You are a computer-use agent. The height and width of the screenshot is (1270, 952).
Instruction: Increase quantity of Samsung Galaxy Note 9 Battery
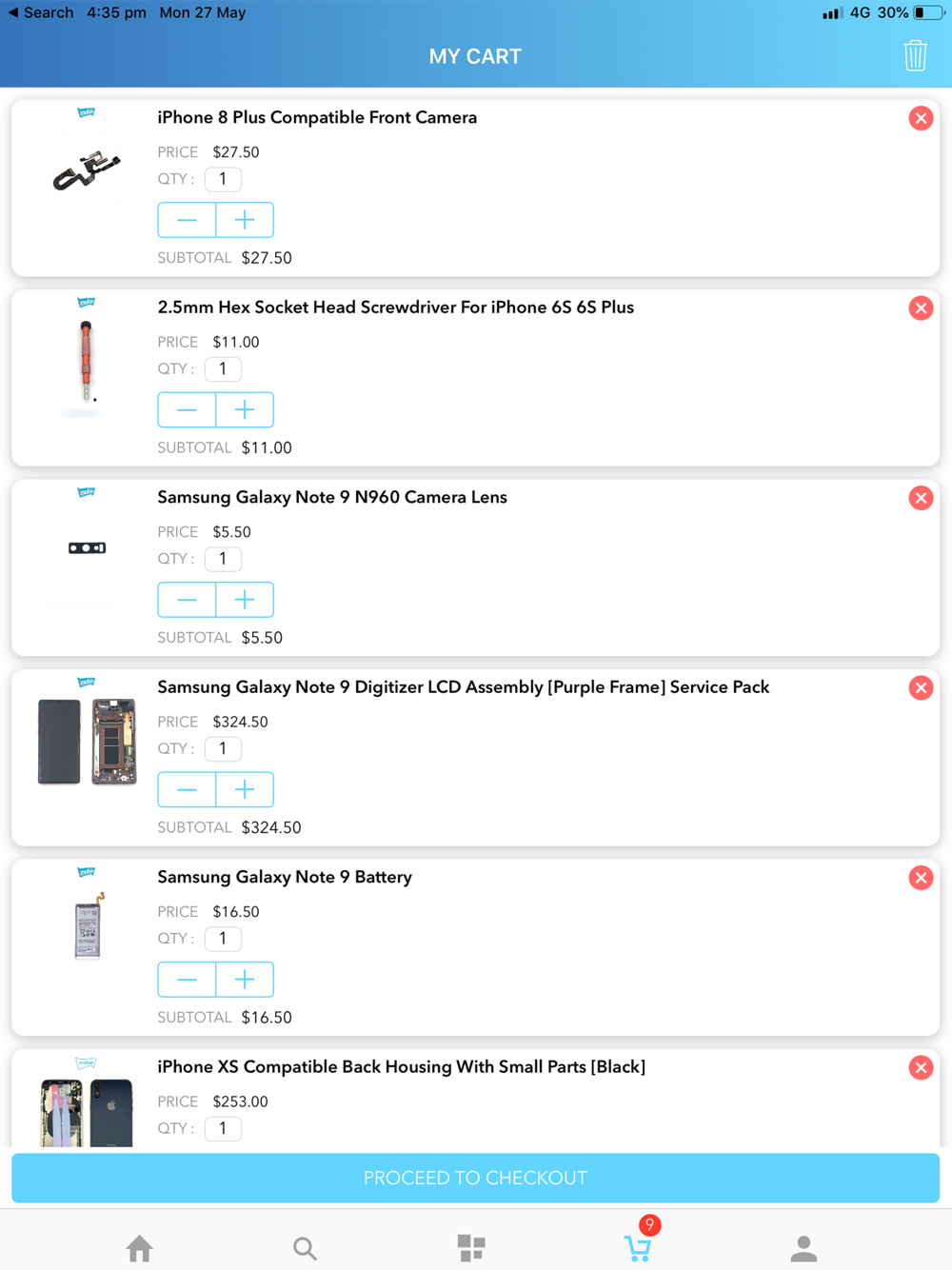(245, 980)
